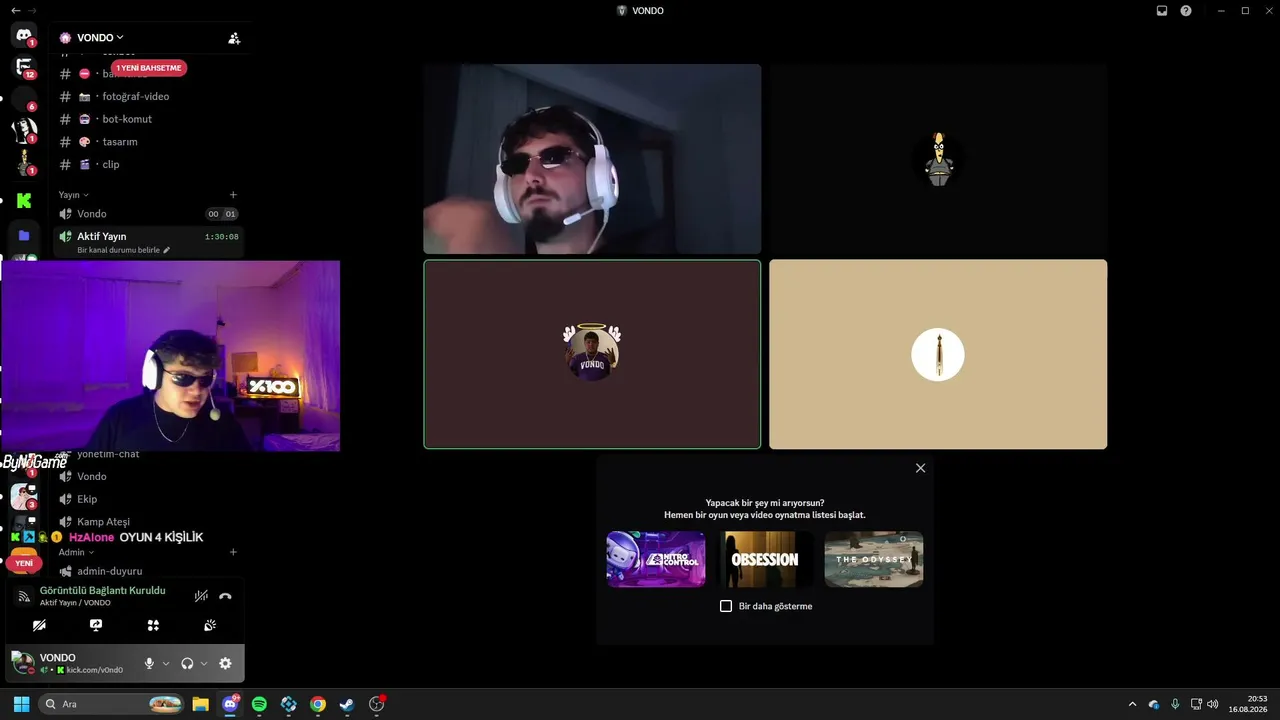
Task: Open Google Chrome from the taskbar
Action: coord(317,704)
